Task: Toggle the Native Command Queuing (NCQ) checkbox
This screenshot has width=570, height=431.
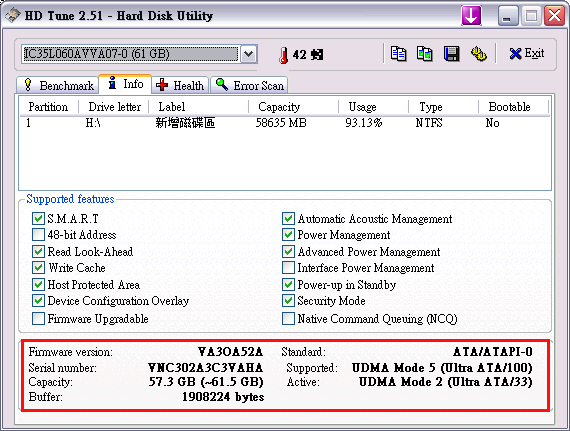Action: [288, 318]
